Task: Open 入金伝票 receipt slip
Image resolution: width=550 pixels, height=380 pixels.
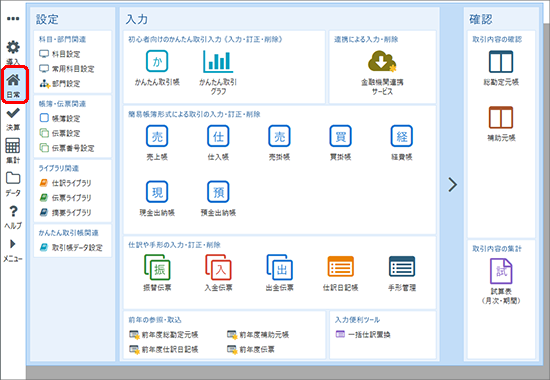Action: click(x=218, y=267)
